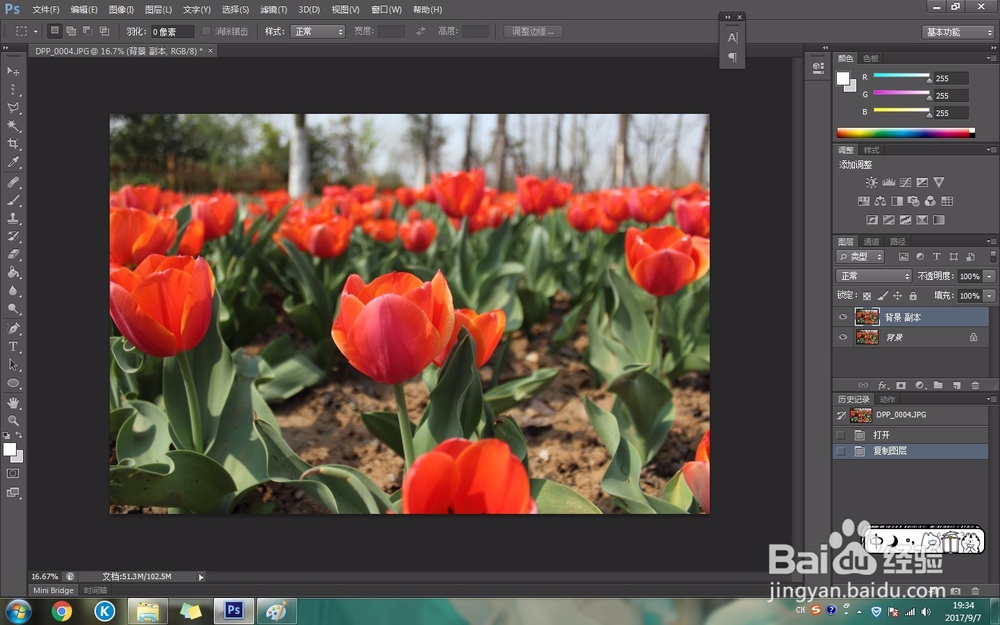Select the Lasso tool
This screenshot has height=625, width=1000.
click(13, 107)
